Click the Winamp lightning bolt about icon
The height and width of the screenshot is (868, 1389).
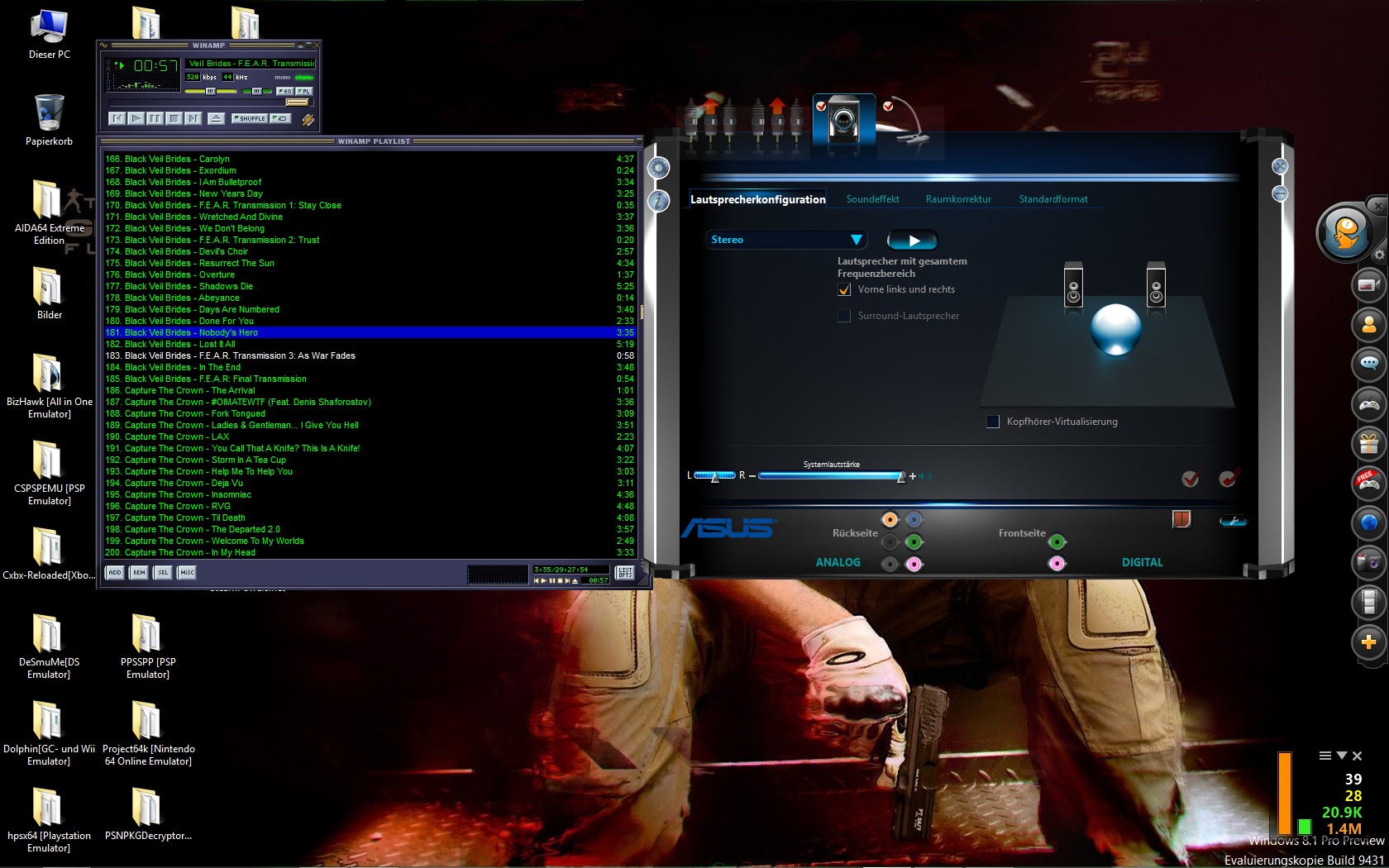[308, 120]
